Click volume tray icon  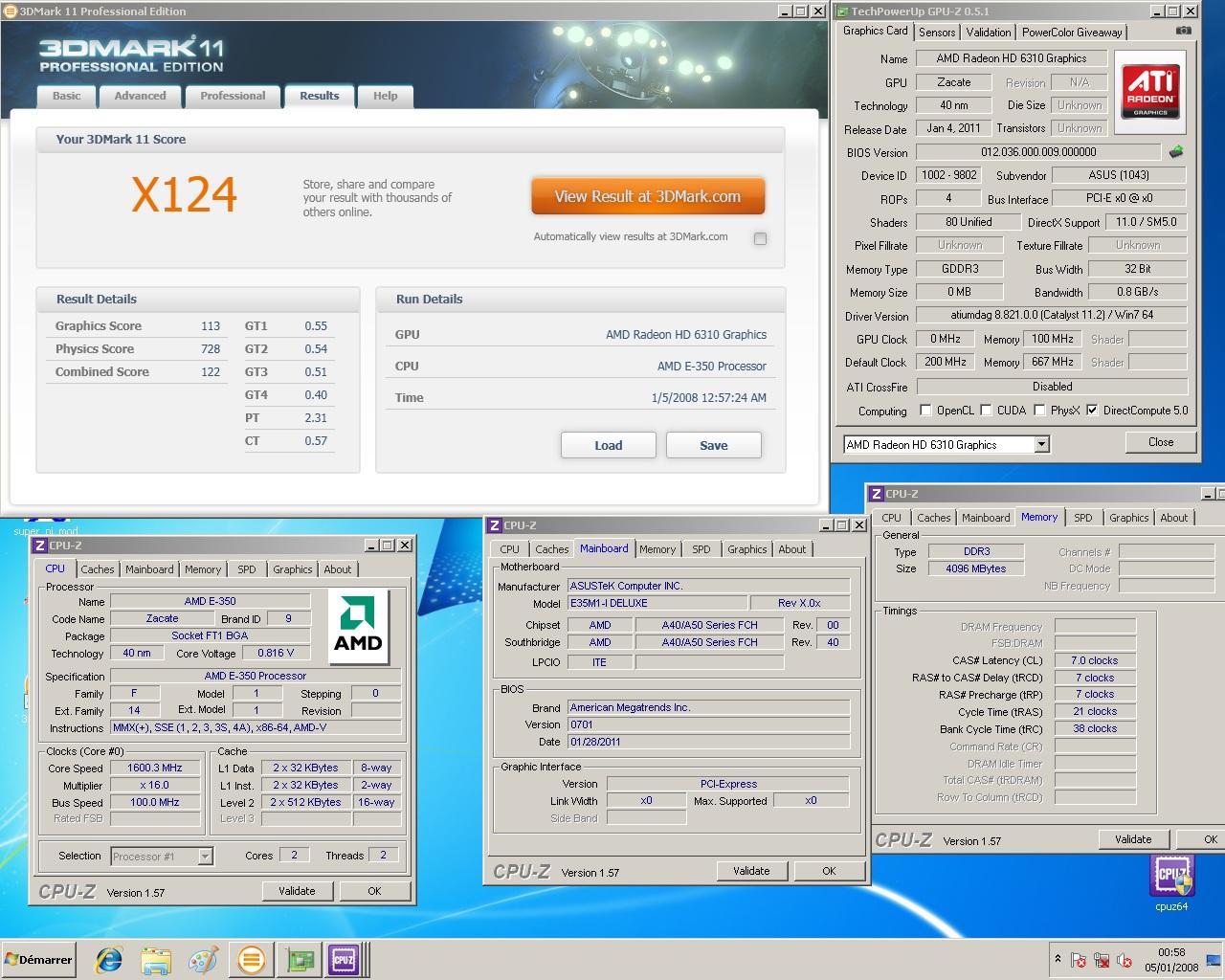[x=1125, y=960]
